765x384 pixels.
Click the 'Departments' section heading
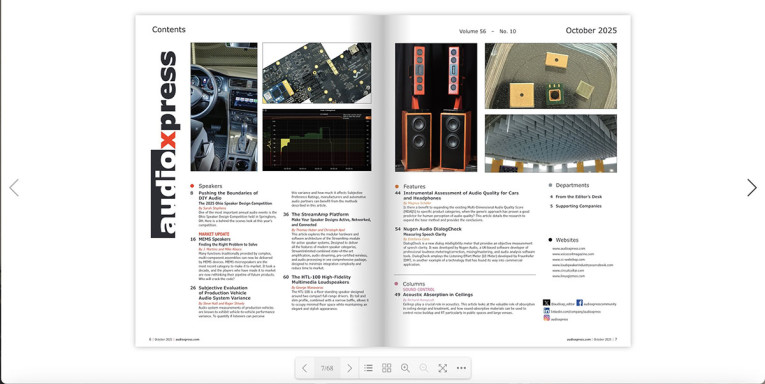coord(572,185)
